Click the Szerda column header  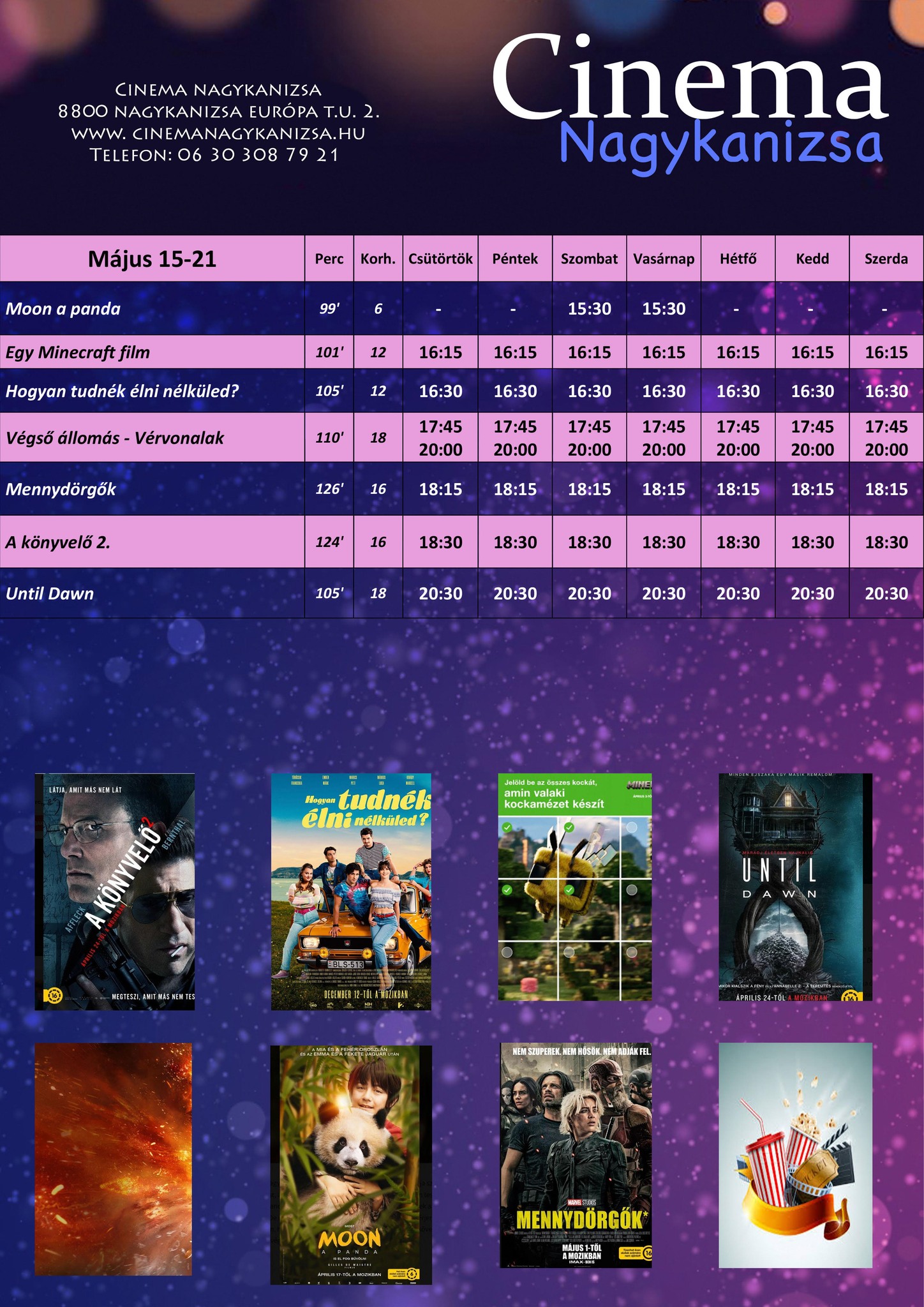pos(886,258)
